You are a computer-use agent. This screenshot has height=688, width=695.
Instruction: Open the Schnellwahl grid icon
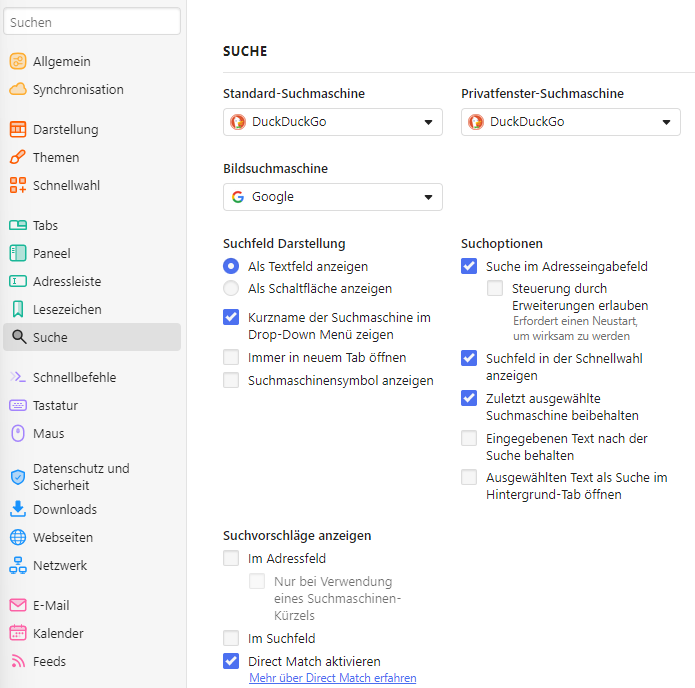[18, 185]
